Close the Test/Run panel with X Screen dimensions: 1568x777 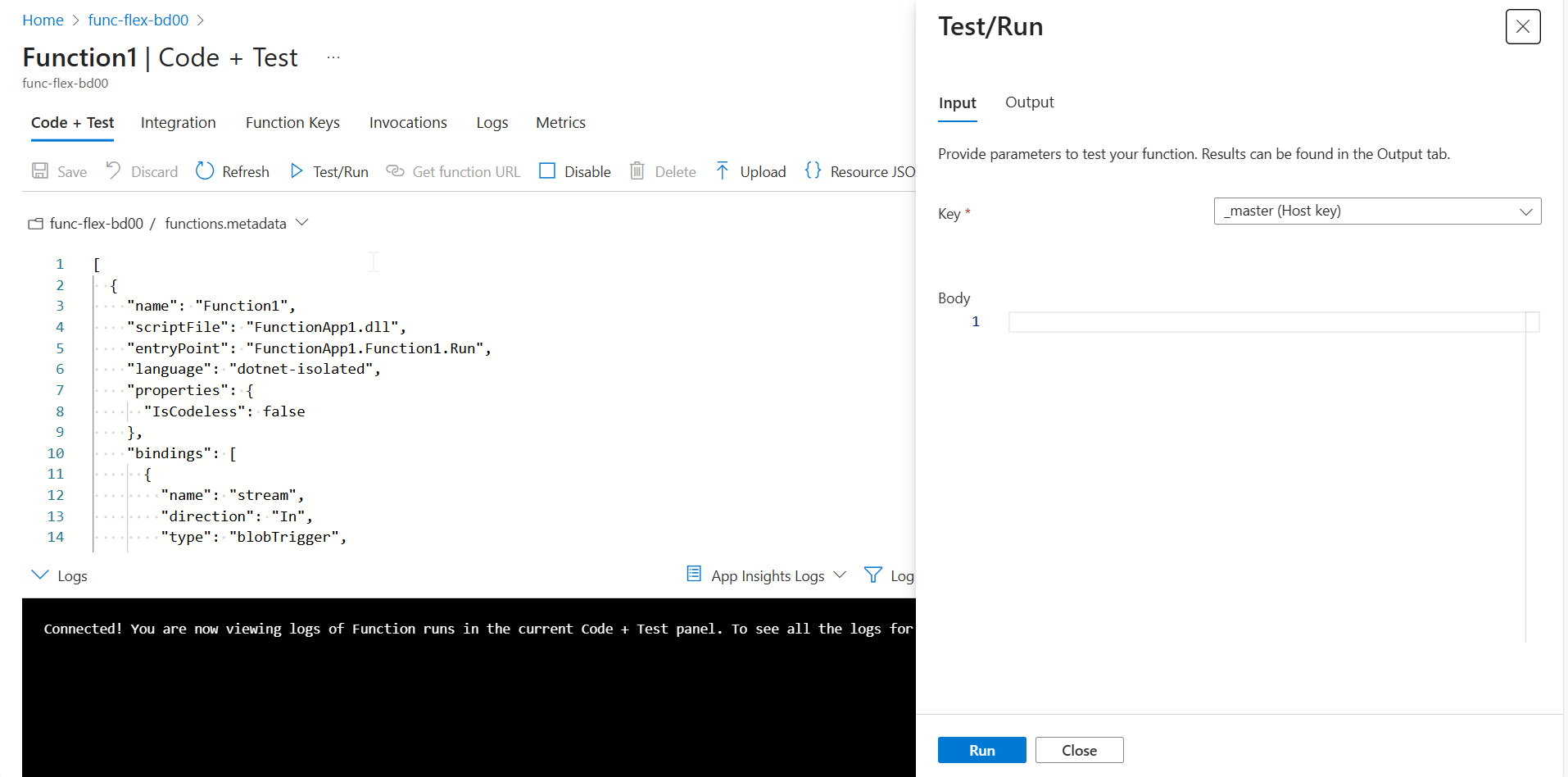coord(1523,26)
